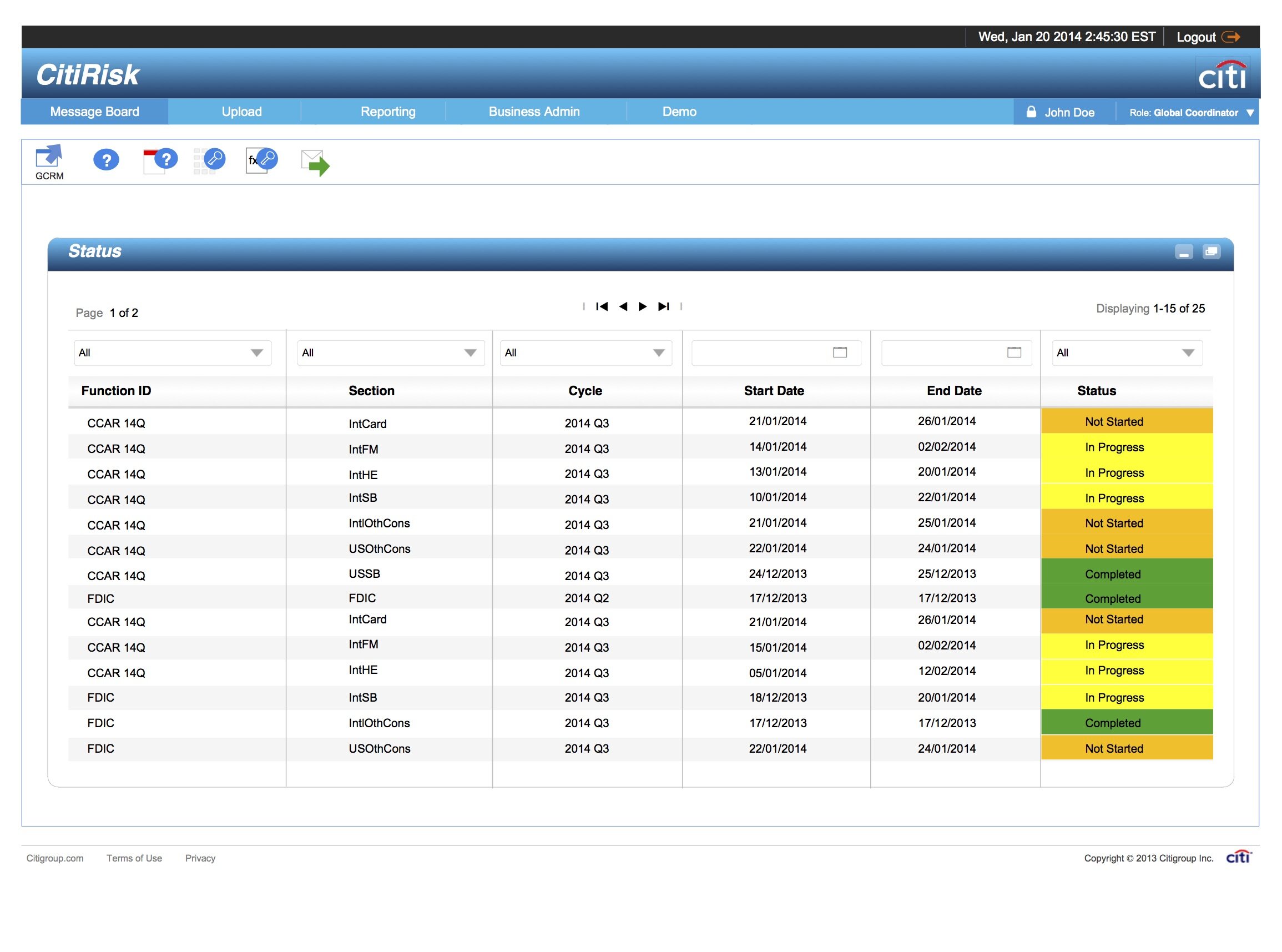This screenshot has width=1282, height=952.
Task: Click the lock icon beside John Doe
Action: tap(1031, 112)
